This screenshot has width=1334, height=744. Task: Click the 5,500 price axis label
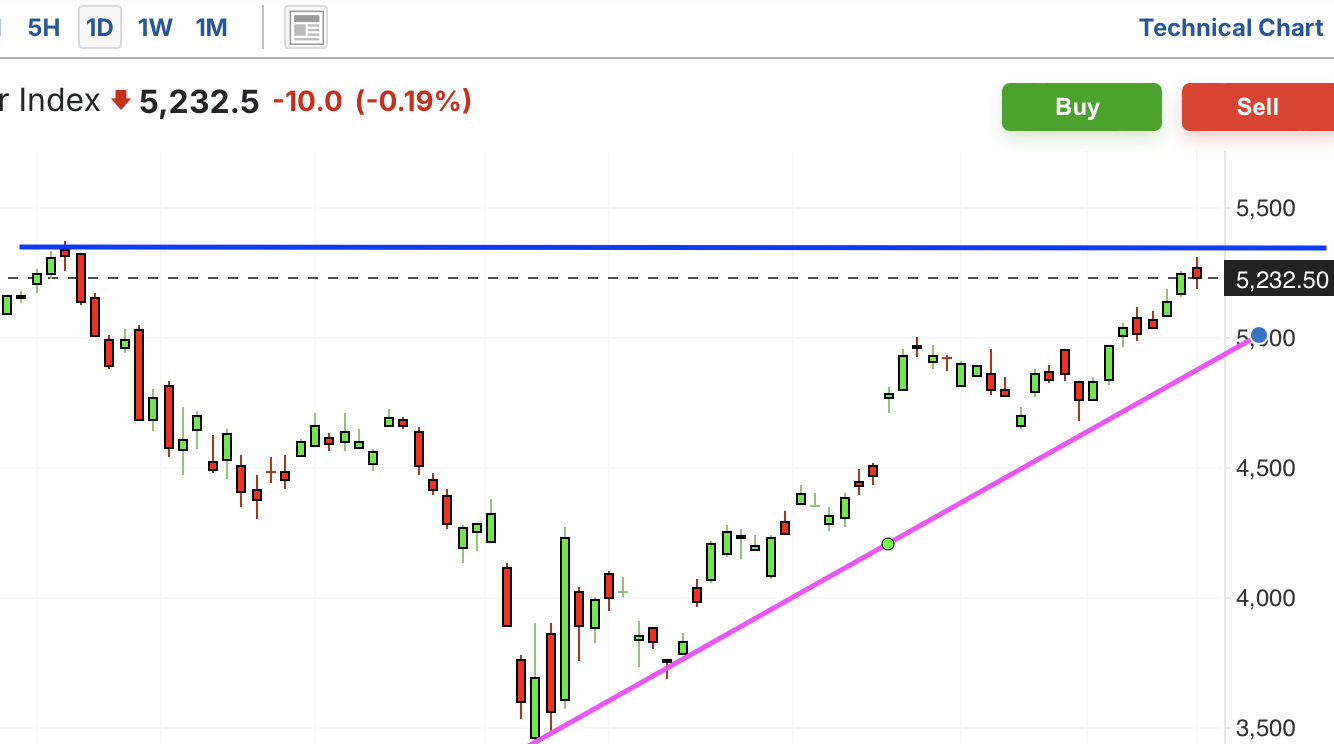click(1265, 208)
